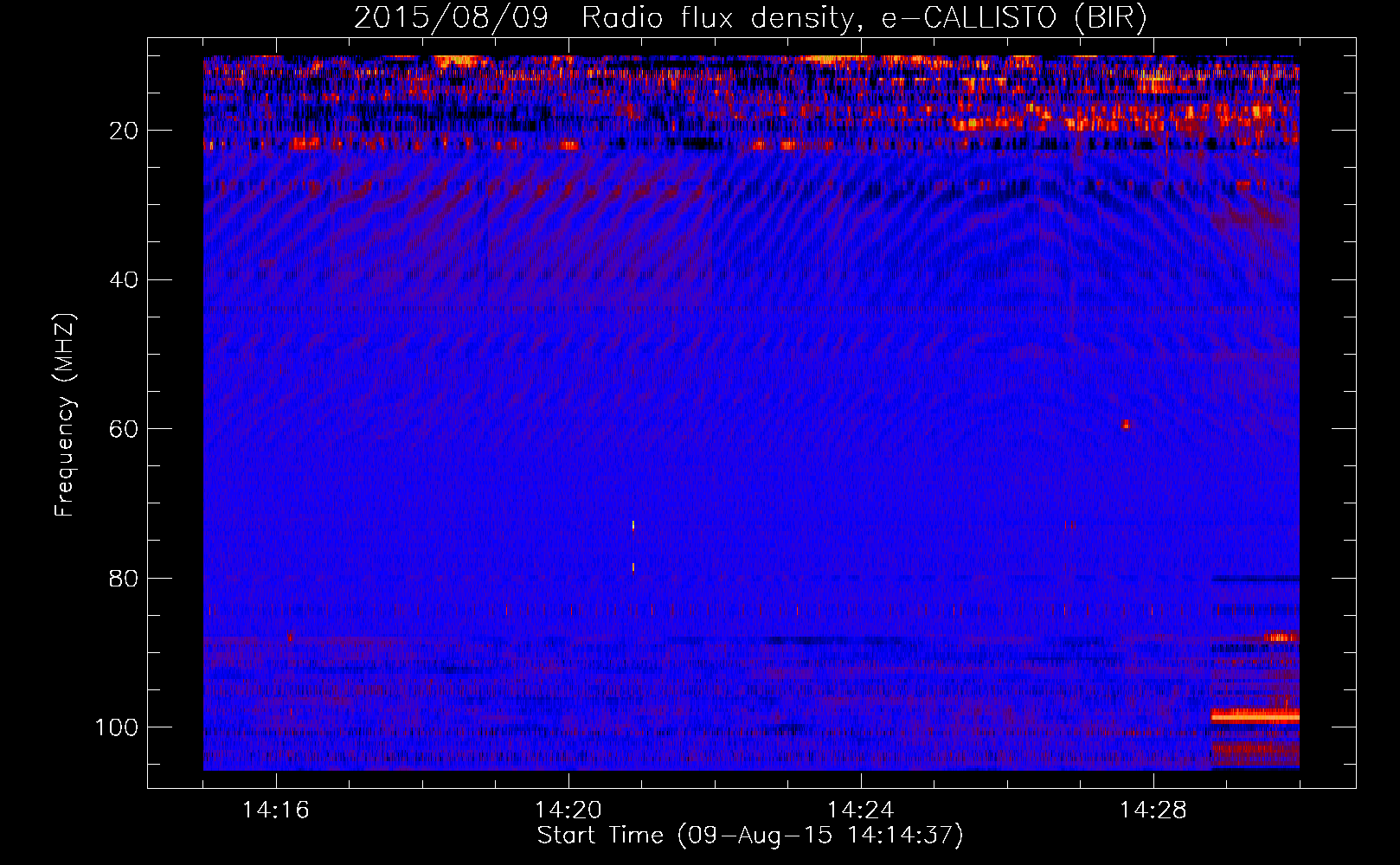Click the 100 MHz frequency tick label
Screen dimensions: 1400x865
tap(116, 727)
